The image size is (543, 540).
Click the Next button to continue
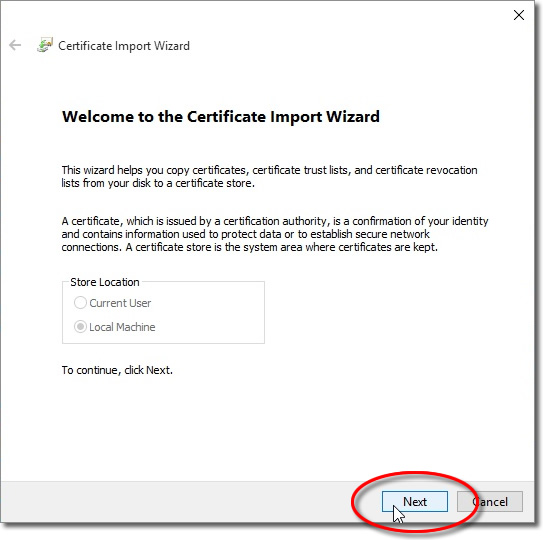415,501
